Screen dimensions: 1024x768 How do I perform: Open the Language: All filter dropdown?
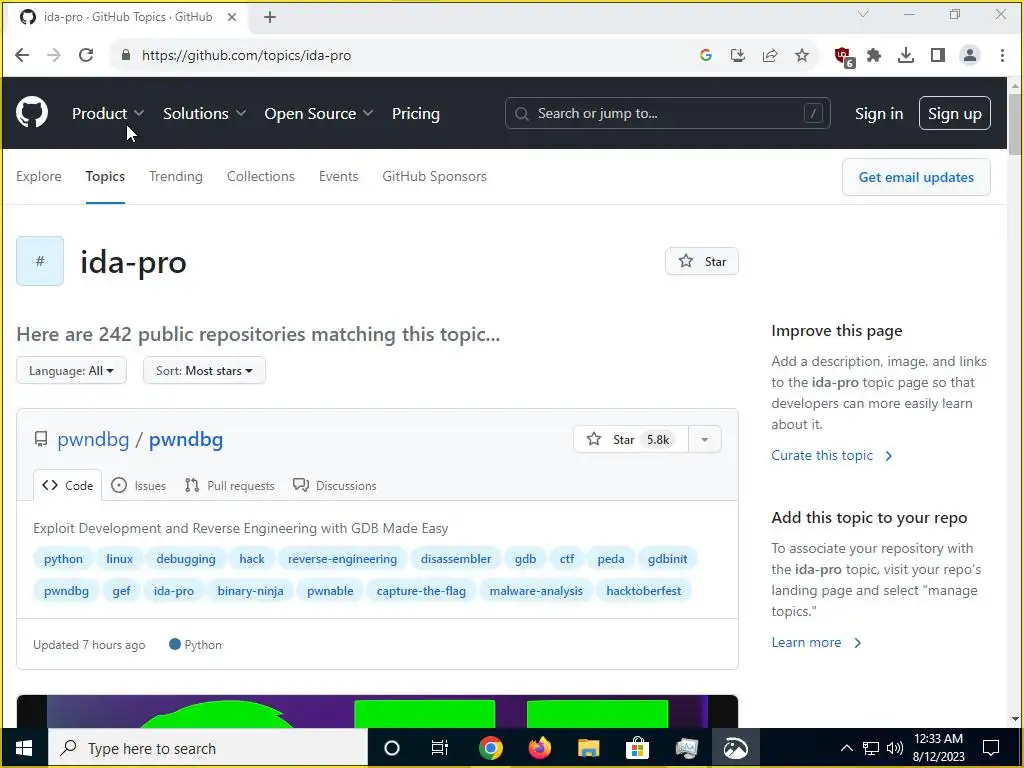tap(71, 370)
